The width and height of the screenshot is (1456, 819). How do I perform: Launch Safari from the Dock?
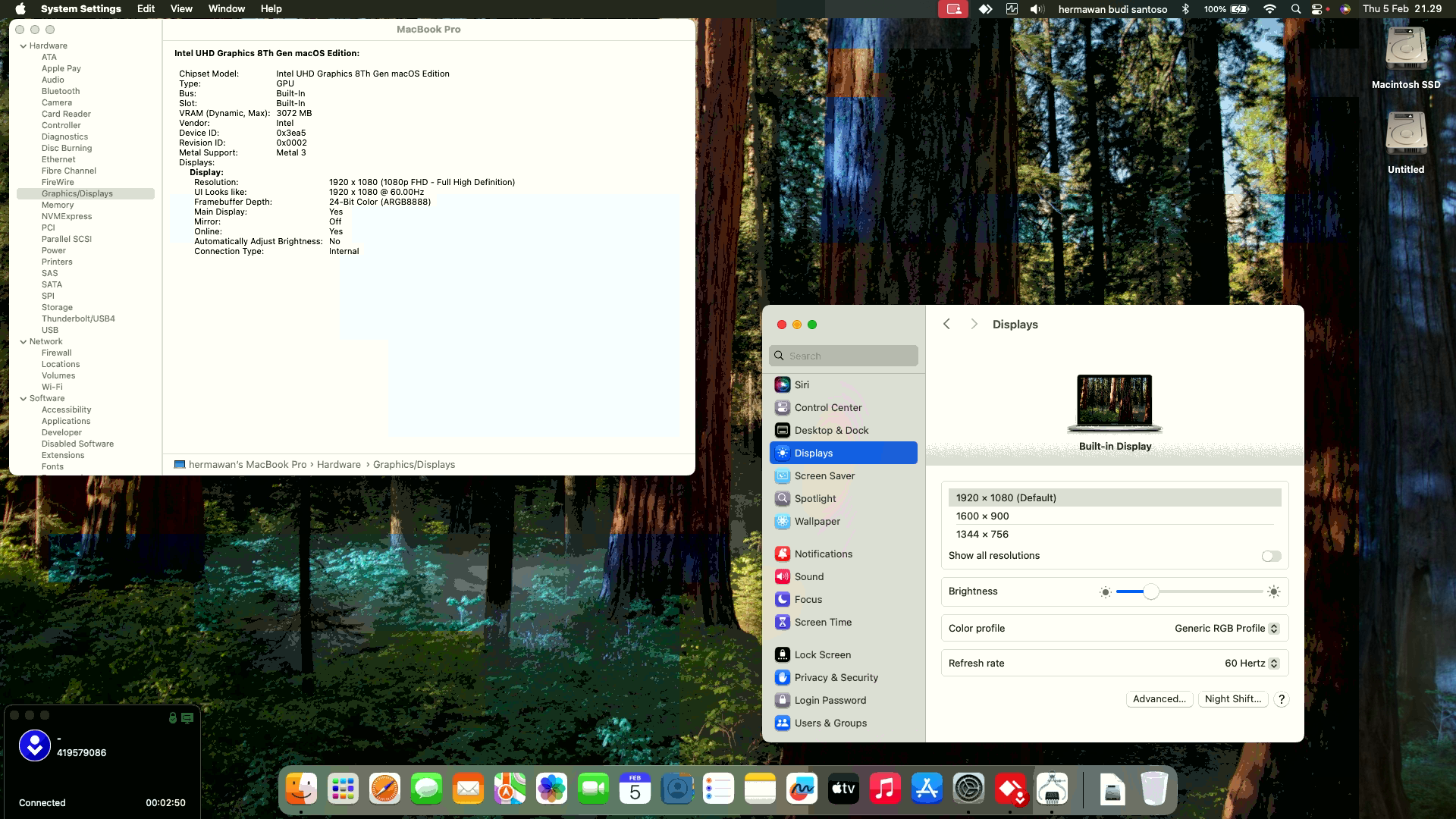pos(384,789)
